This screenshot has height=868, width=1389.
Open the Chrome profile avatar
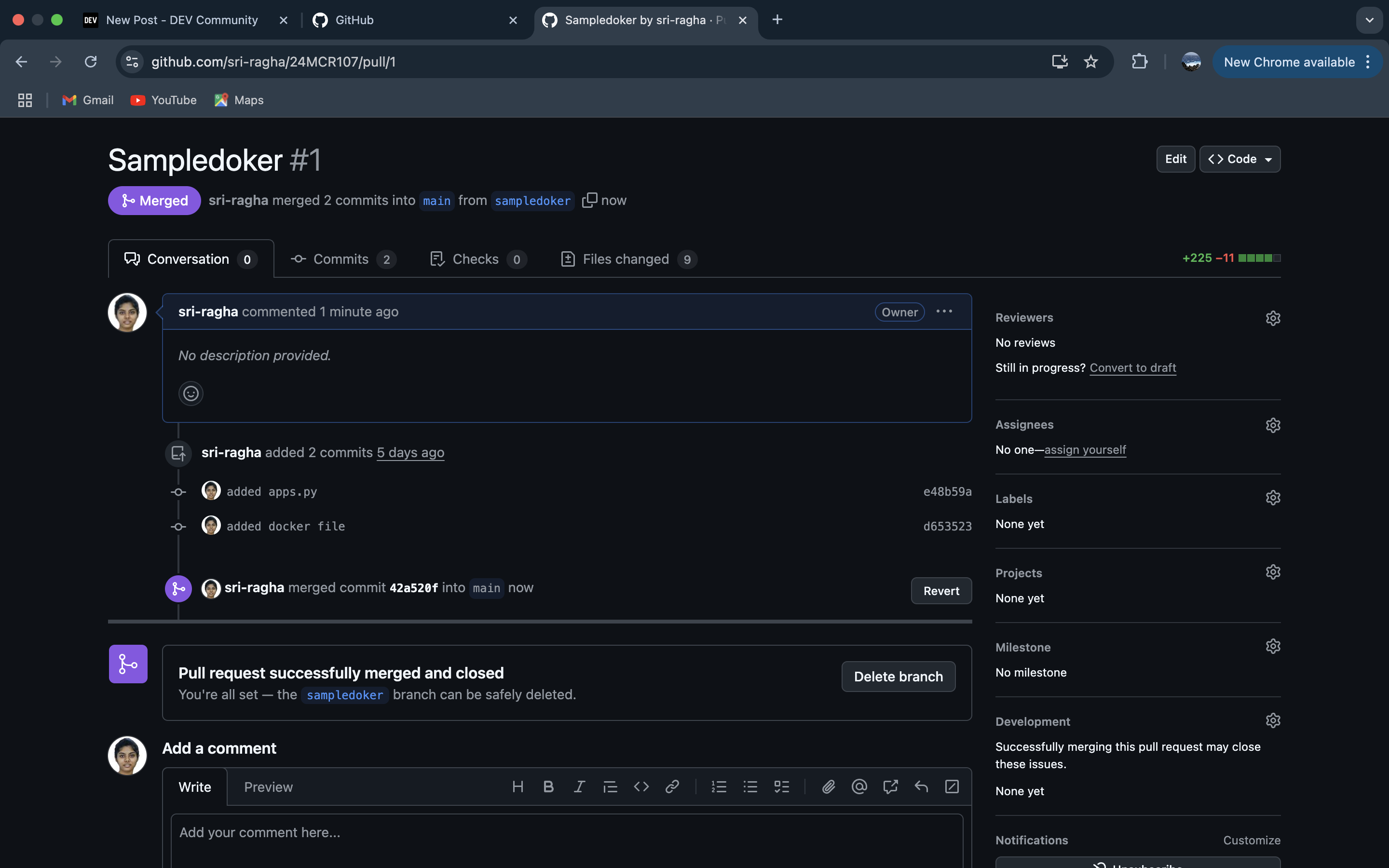click(x=1191, y=61)
